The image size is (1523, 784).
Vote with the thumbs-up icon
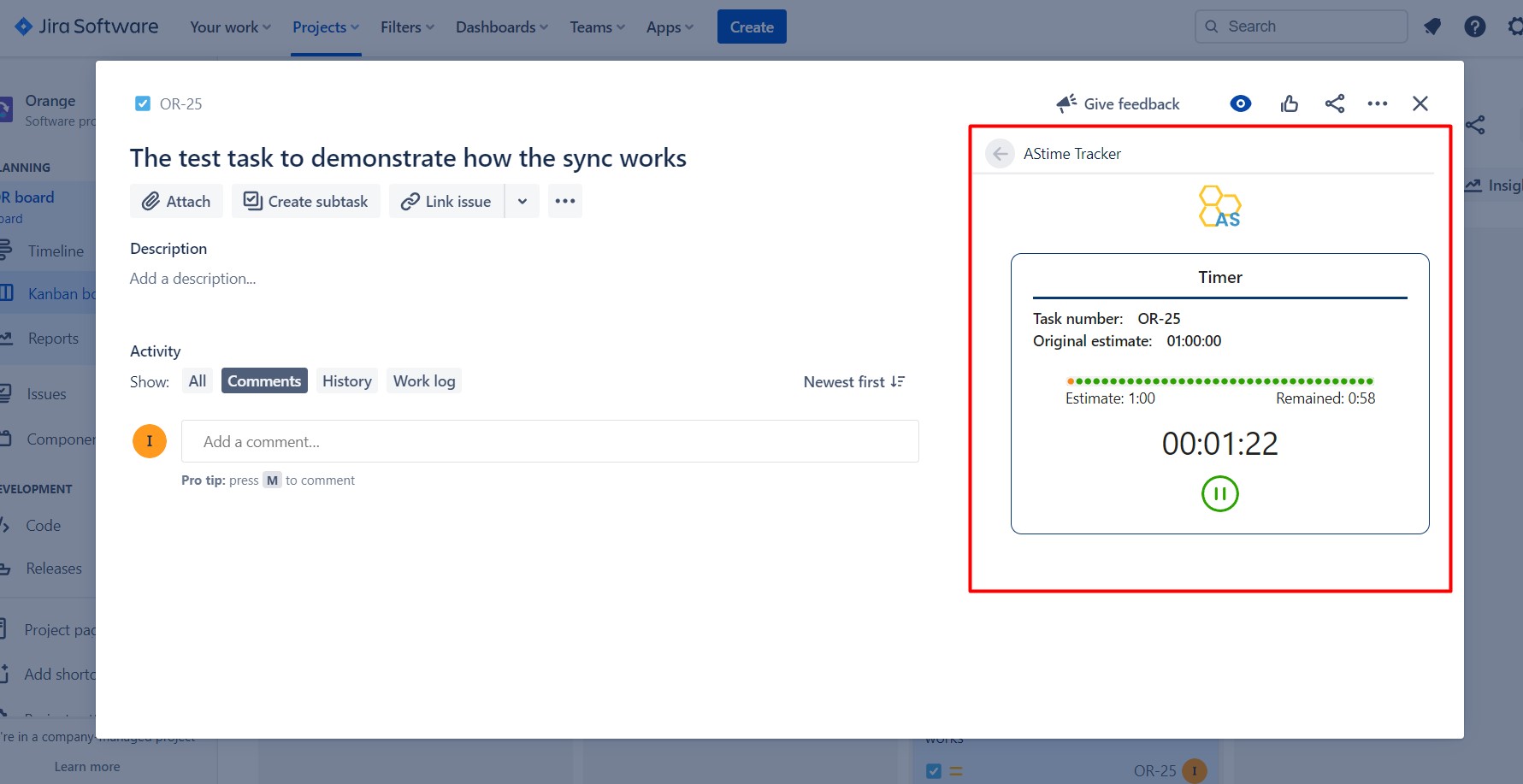point(1290,103)
